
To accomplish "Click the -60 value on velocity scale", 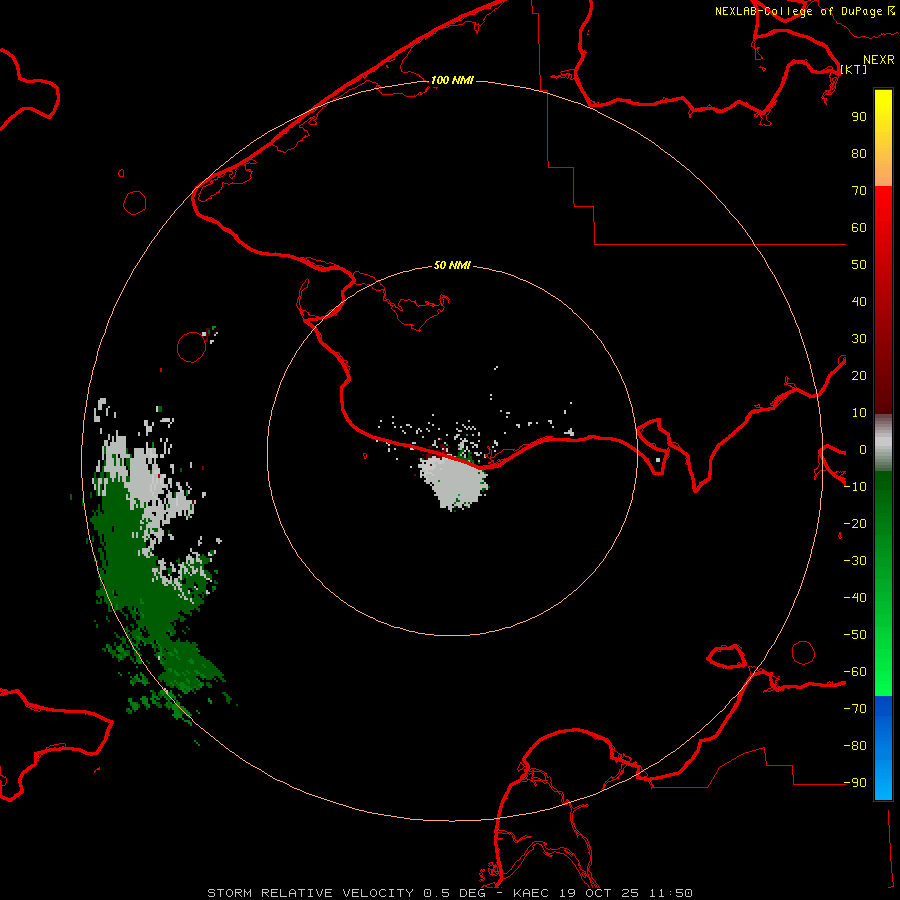I will (x=855, y=672).
